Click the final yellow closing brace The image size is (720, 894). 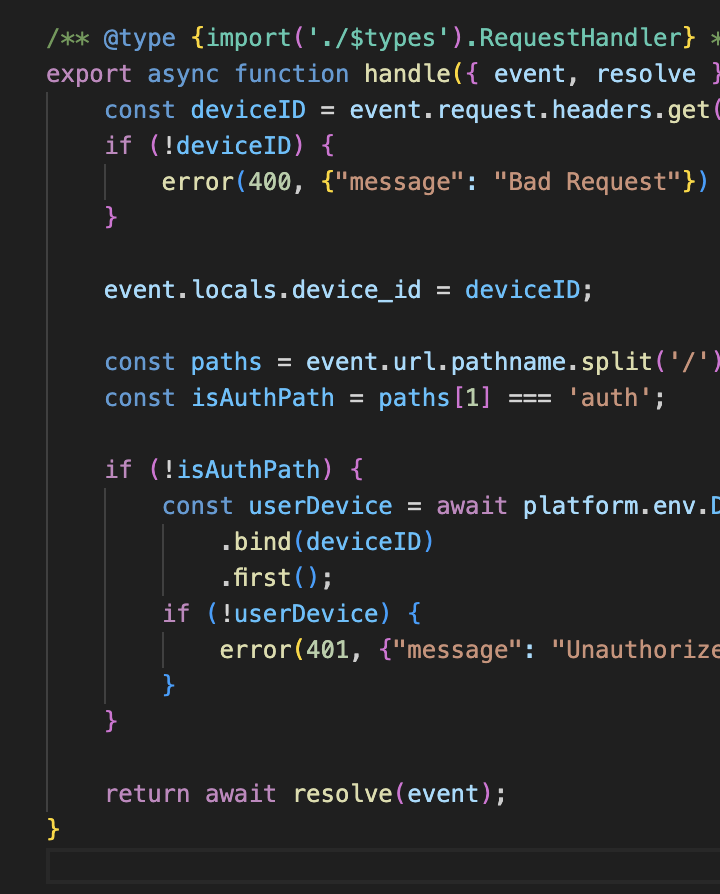pos(53,829)
